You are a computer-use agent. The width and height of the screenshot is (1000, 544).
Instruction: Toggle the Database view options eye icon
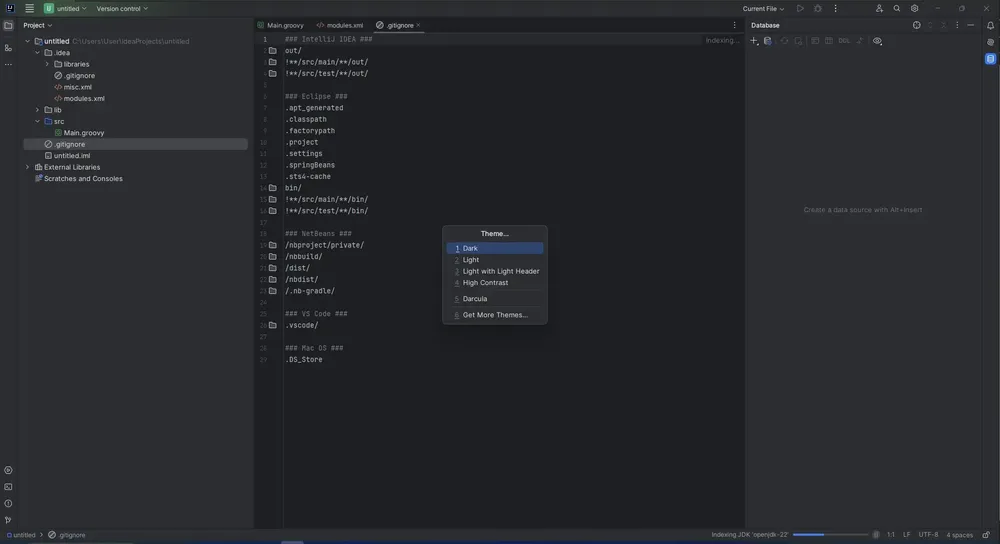point(878,41)
